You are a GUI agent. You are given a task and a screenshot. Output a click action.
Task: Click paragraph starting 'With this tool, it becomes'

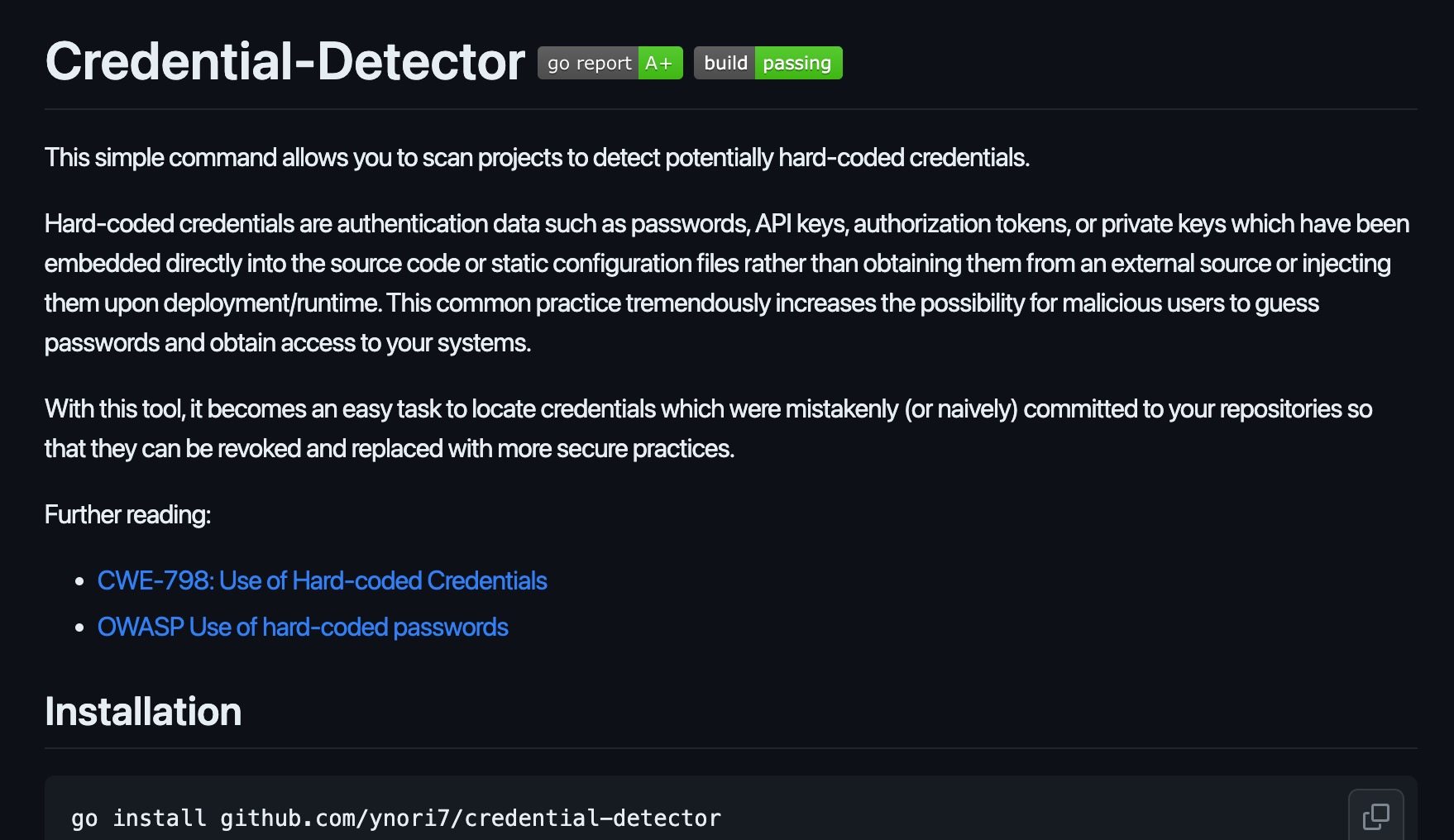(709, 428)
